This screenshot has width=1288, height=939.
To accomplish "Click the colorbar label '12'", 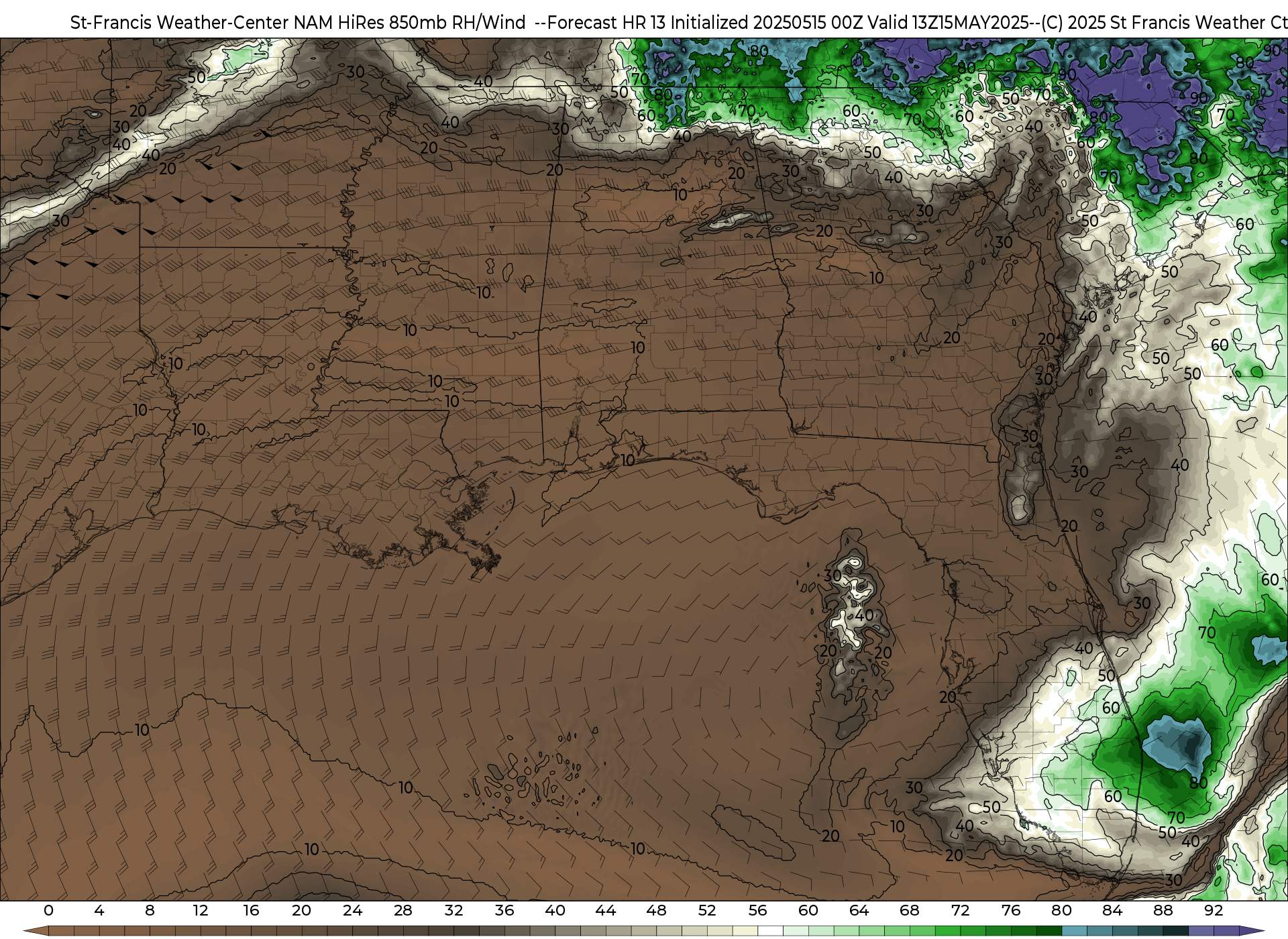I will (x=201, y=910).
